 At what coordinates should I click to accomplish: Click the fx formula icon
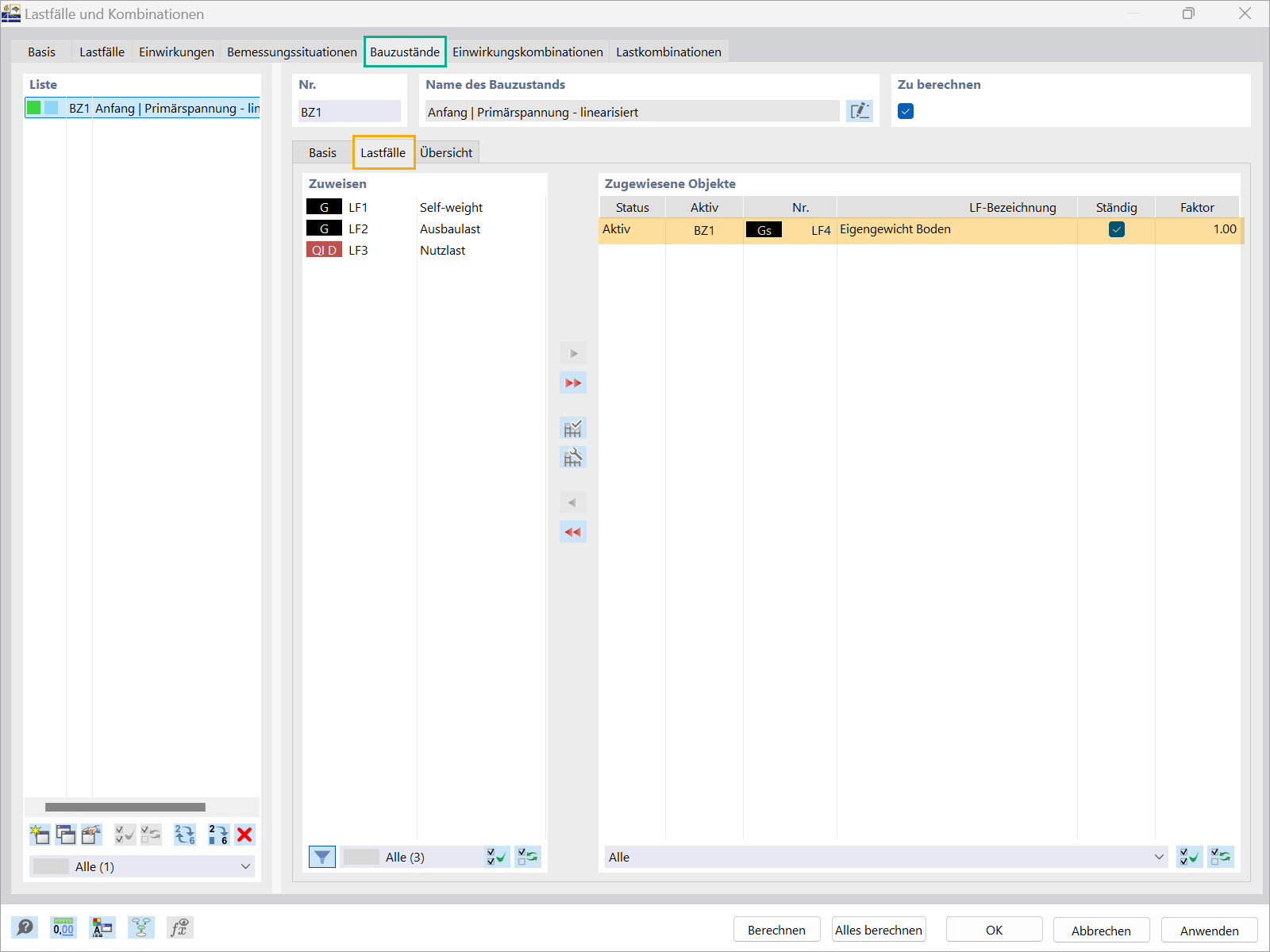(179, 927)
